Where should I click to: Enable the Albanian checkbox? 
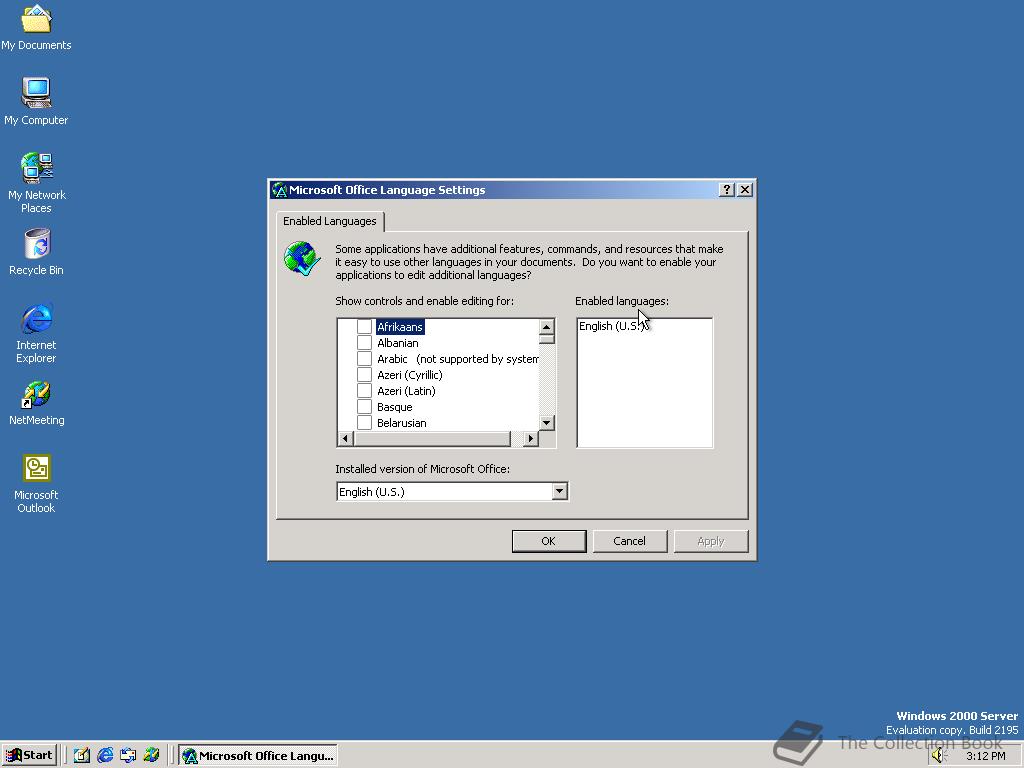point(364,343)
